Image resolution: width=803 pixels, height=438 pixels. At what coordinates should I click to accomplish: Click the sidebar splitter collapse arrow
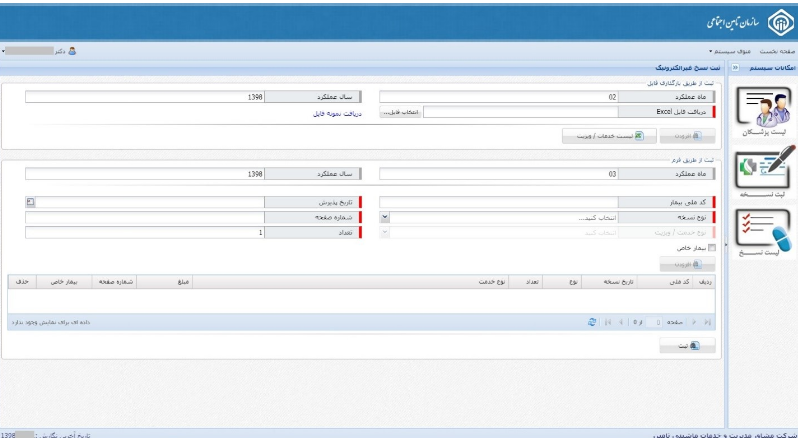click(x=726, y=245)
